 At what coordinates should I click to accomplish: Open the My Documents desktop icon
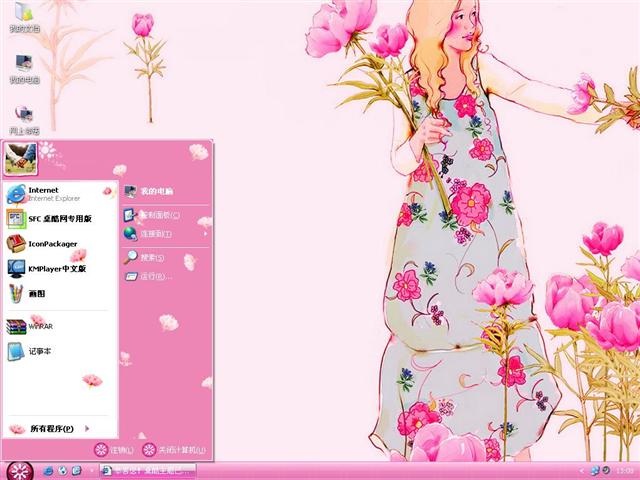24,17
